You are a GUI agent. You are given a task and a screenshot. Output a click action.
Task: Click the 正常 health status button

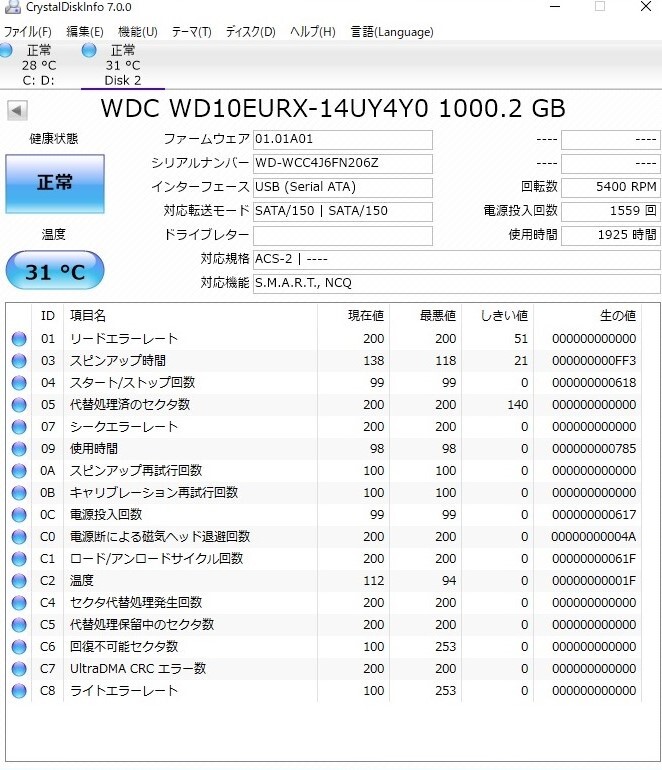[x=55, y=184]
